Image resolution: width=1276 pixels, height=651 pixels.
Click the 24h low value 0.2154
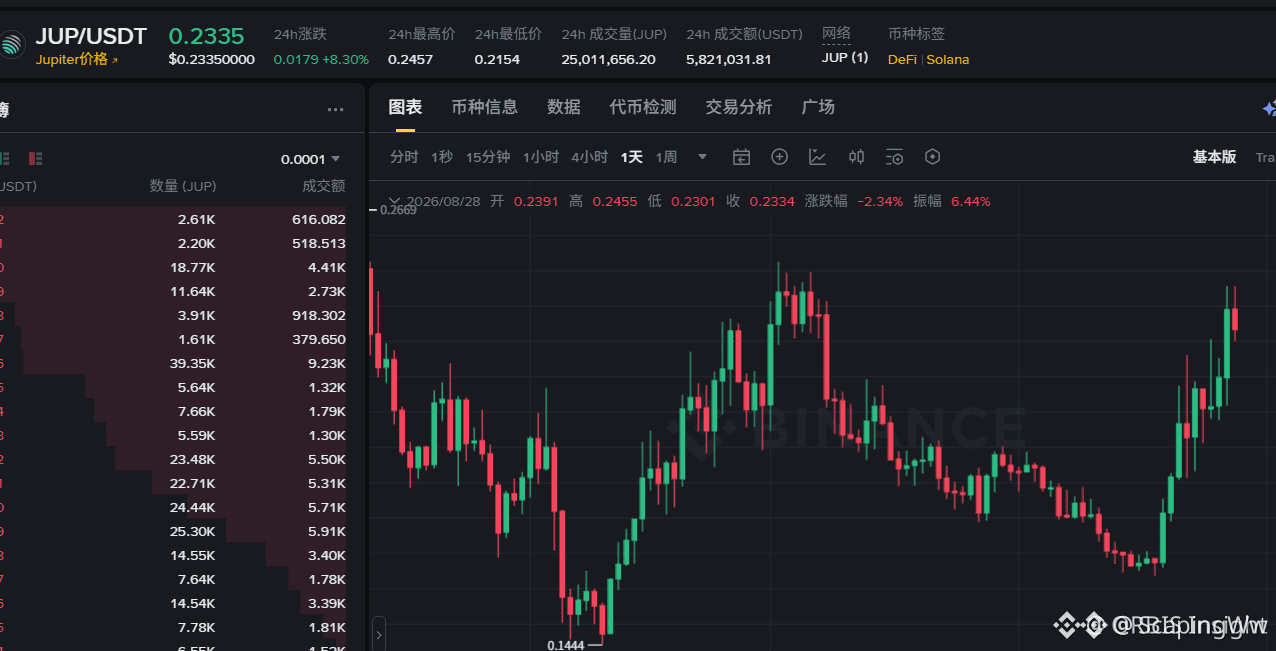[x=497, y=59]
